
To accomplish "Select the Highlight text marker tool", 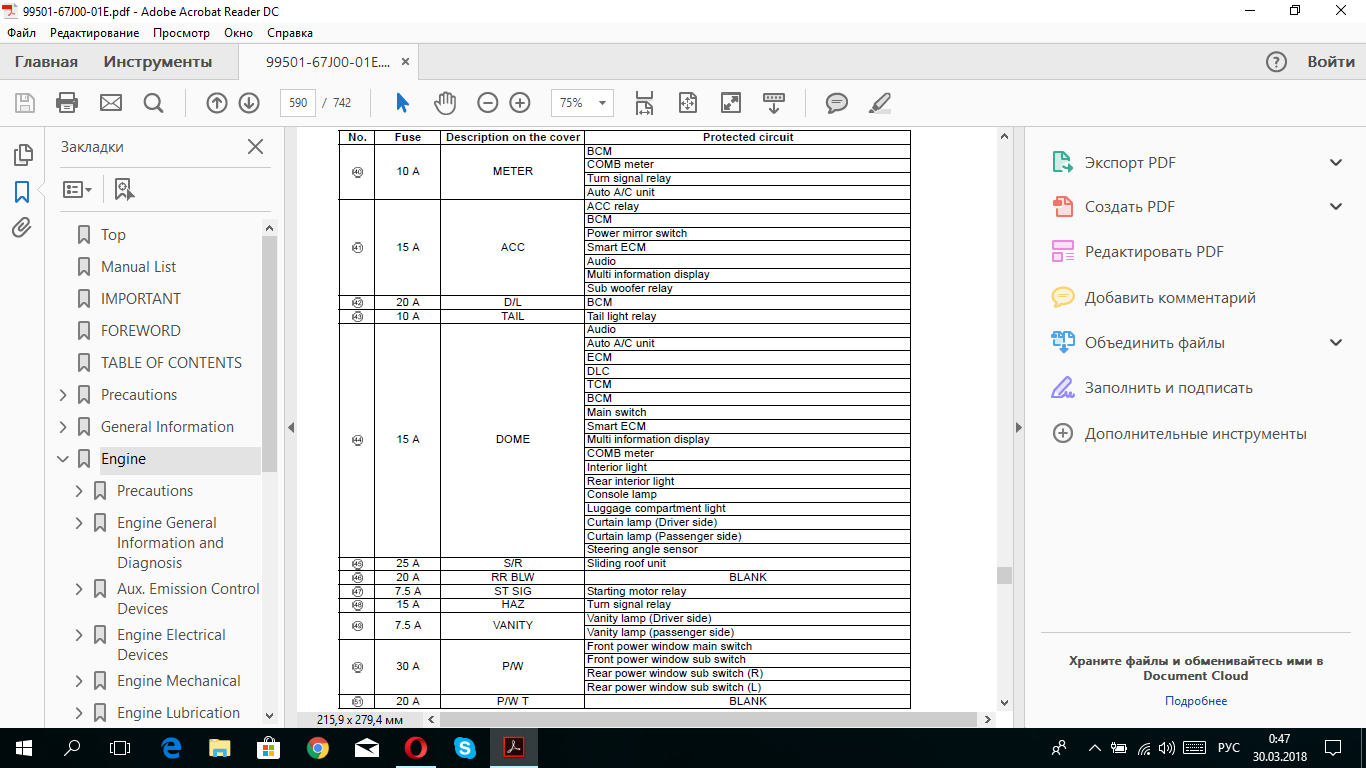I will coord(880,103).
